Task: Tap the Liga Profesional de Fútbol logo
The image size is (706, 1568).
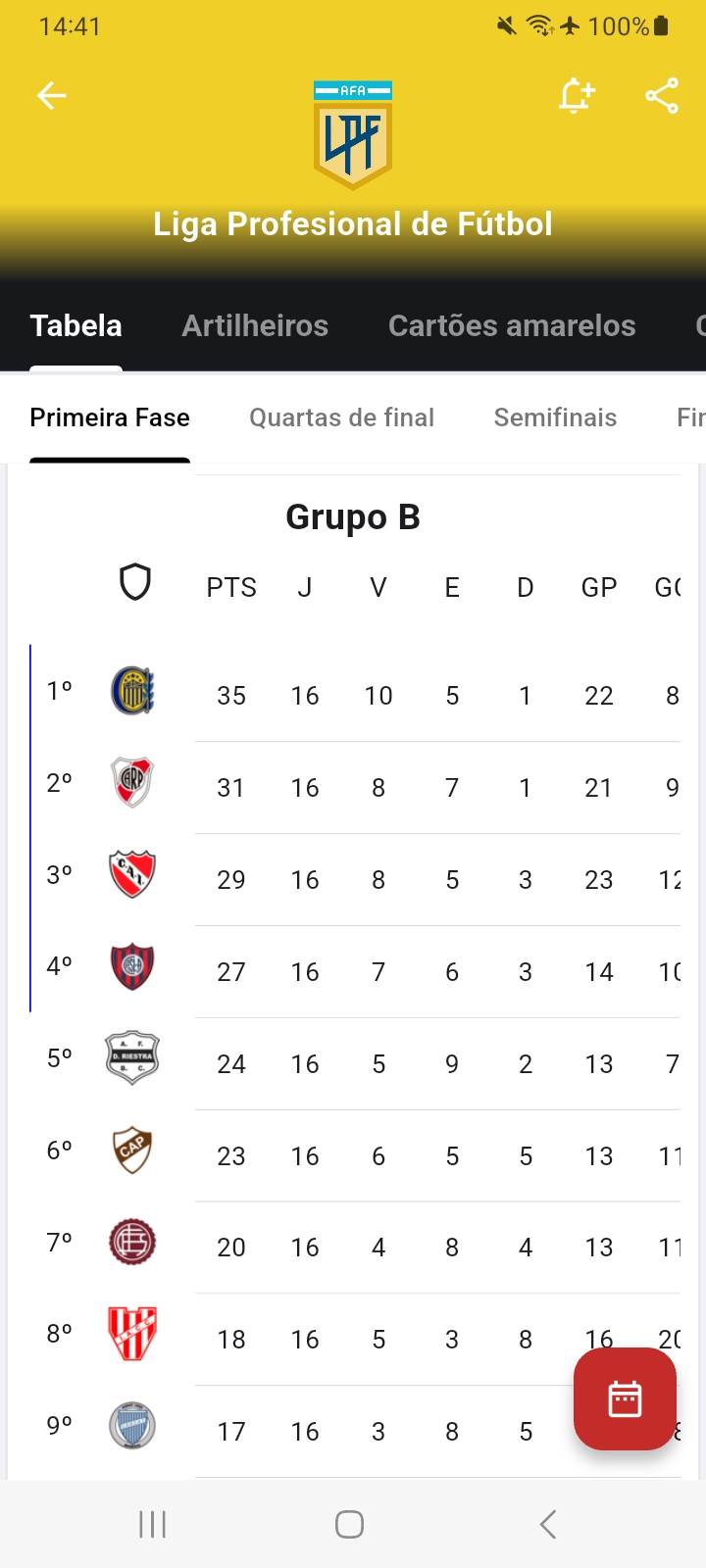Action: click(353, 134)
